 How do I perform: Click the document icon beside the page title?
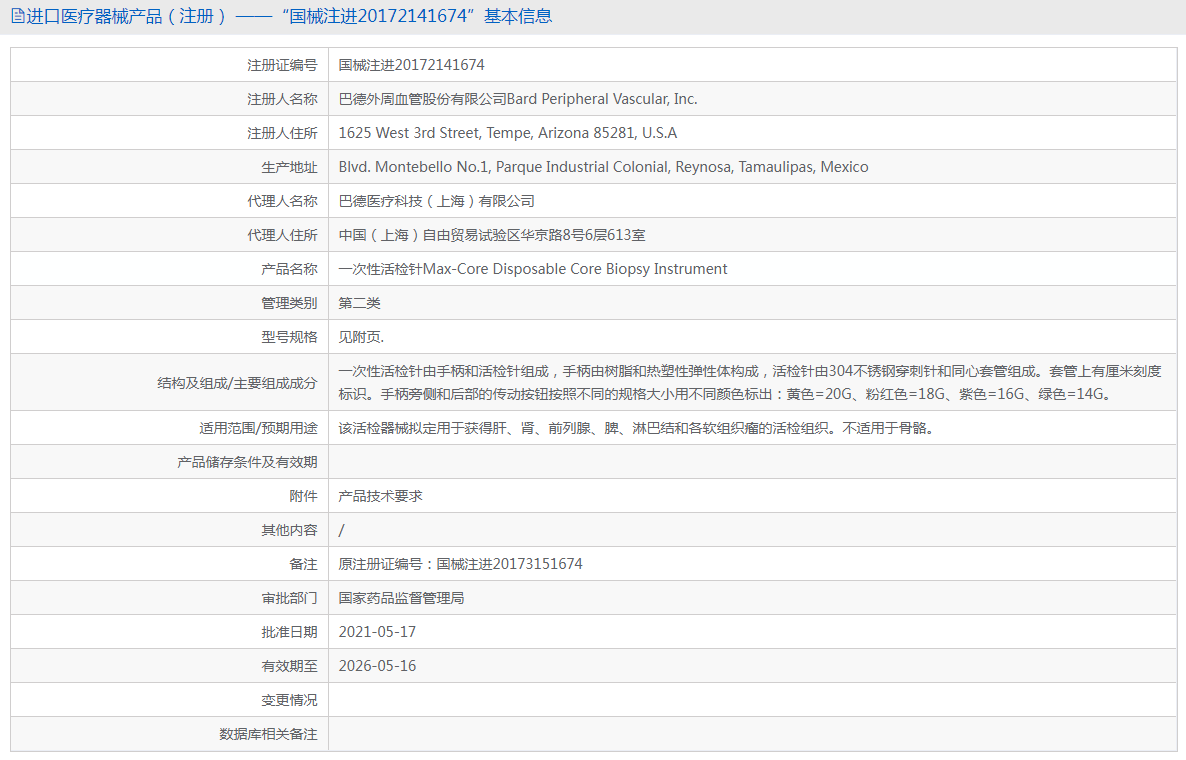click(17, 16)
